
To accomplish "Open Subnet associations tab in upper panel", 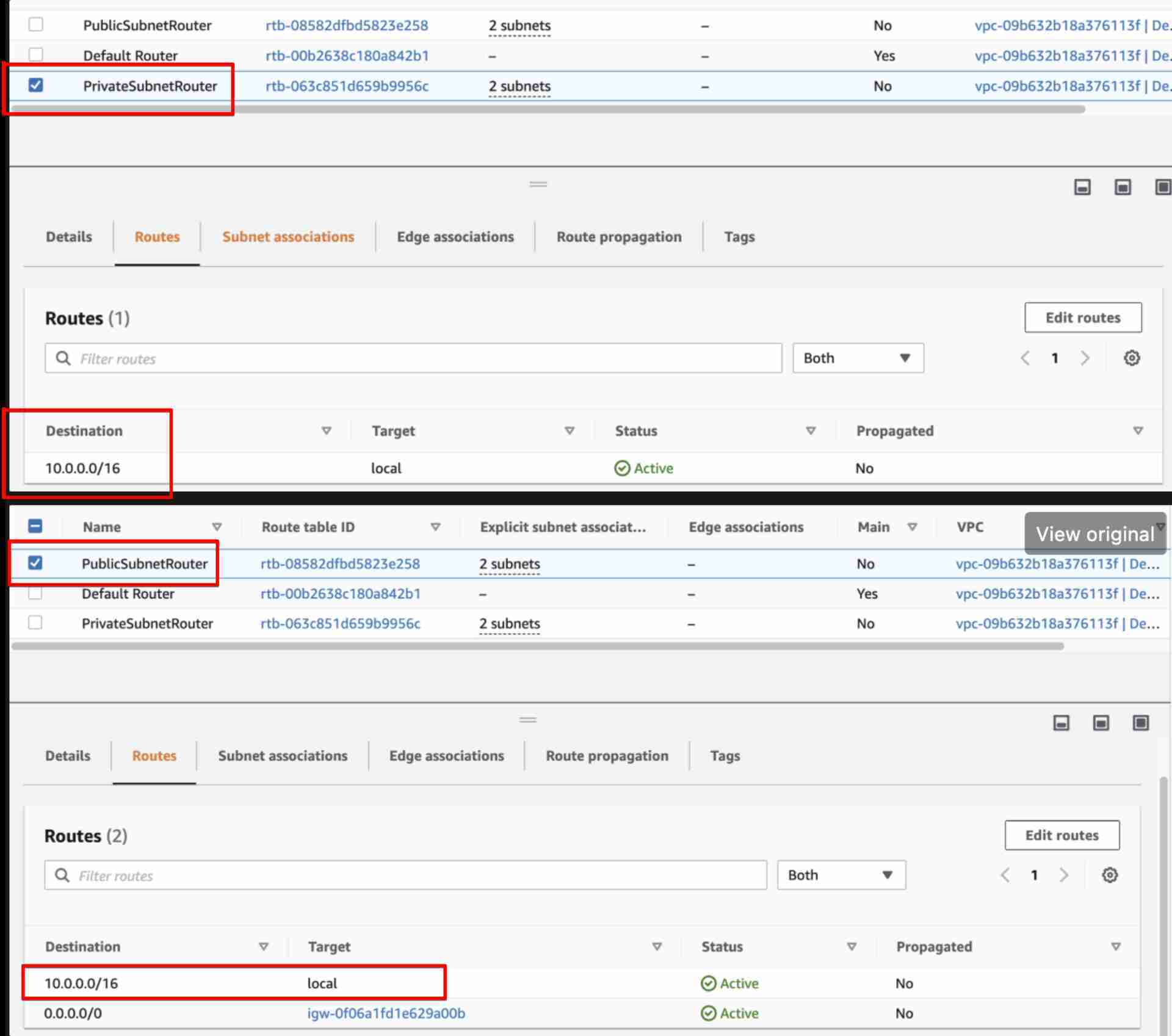I will (x=288, y=237).
